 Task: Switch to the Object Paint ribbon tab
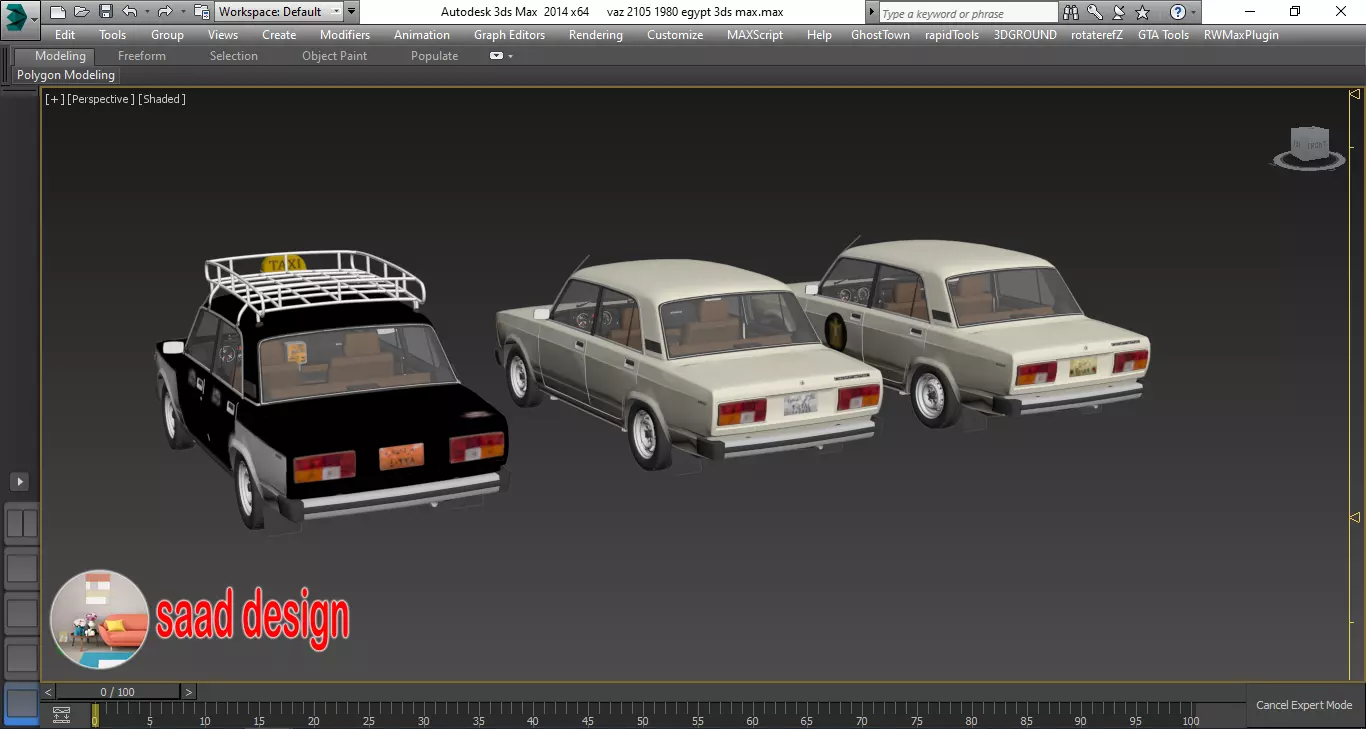[335, 56]
